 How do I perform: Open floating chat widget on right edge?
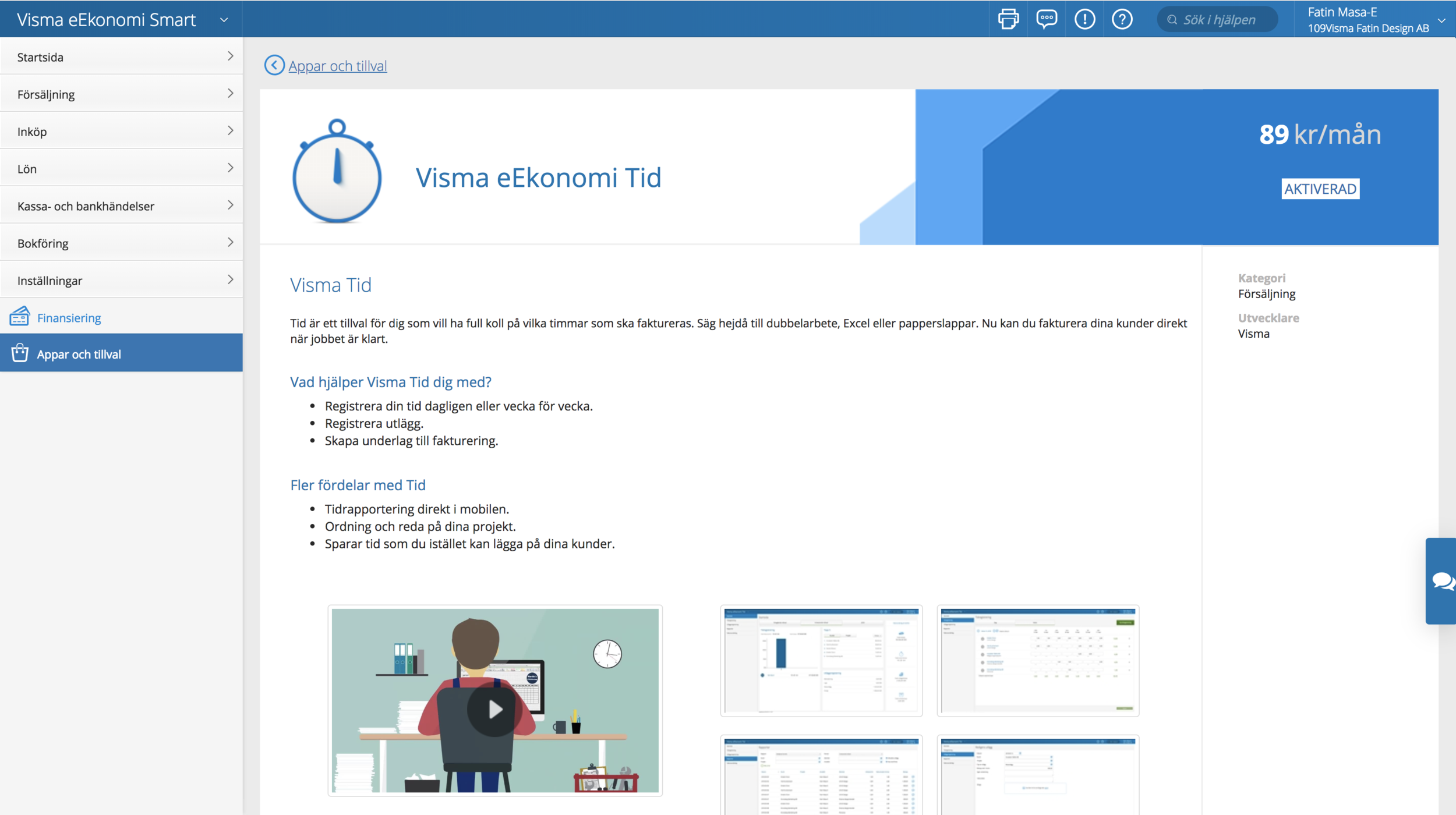(x=1442, y=581)
